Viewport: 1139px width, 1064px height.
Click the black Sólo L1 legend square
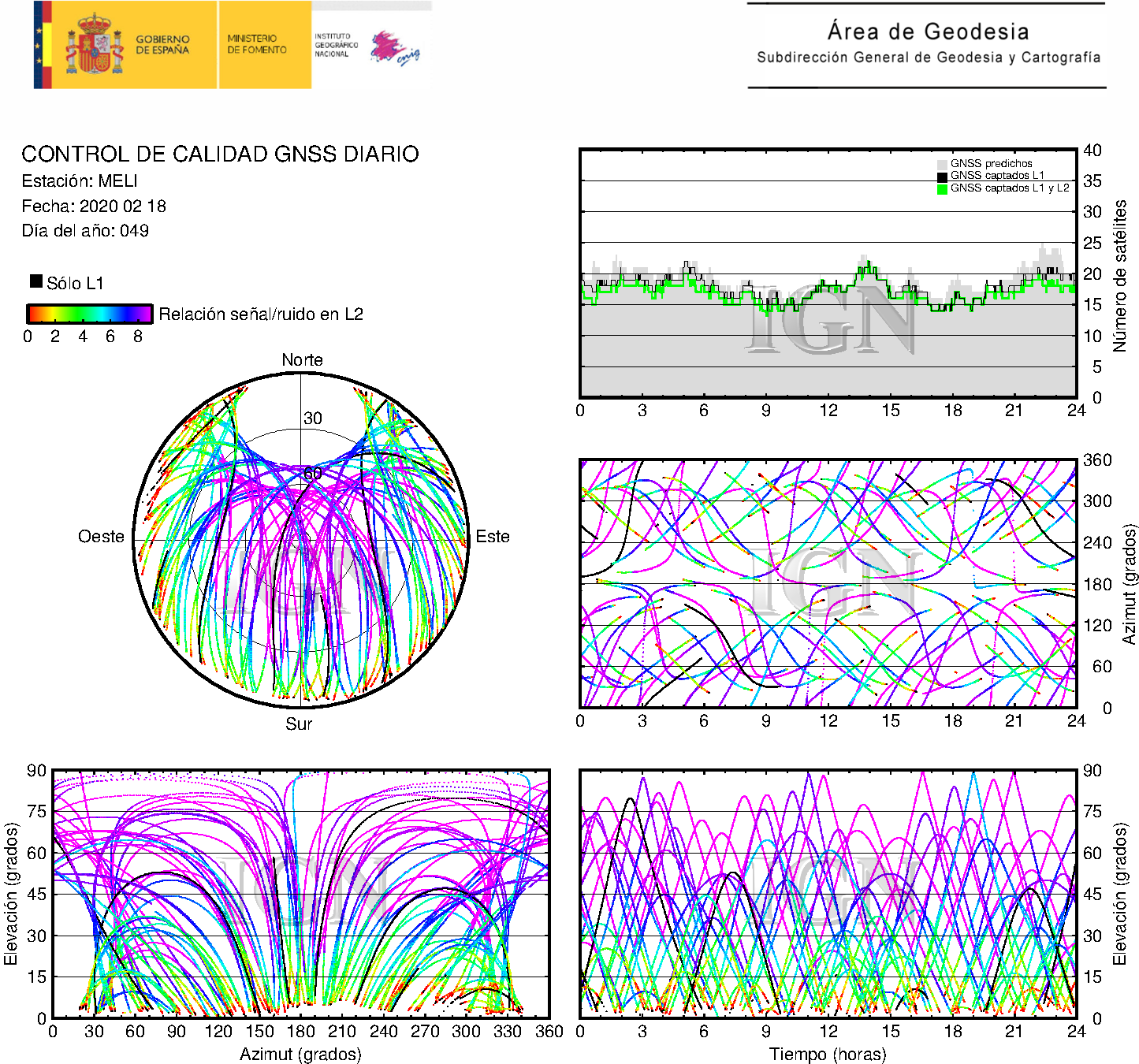[36, 281]
